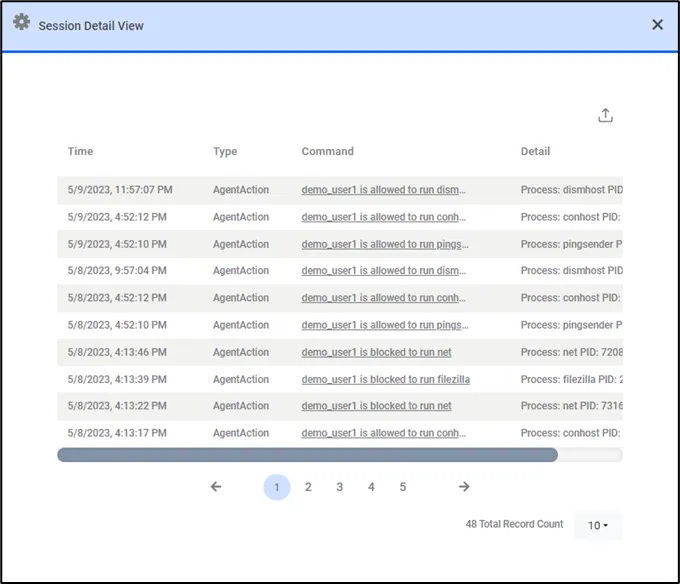The width and height of the screenshot is (680, 584).
Task: Click '48 Total Record Count' label
Action: click(x=514, y=524)
